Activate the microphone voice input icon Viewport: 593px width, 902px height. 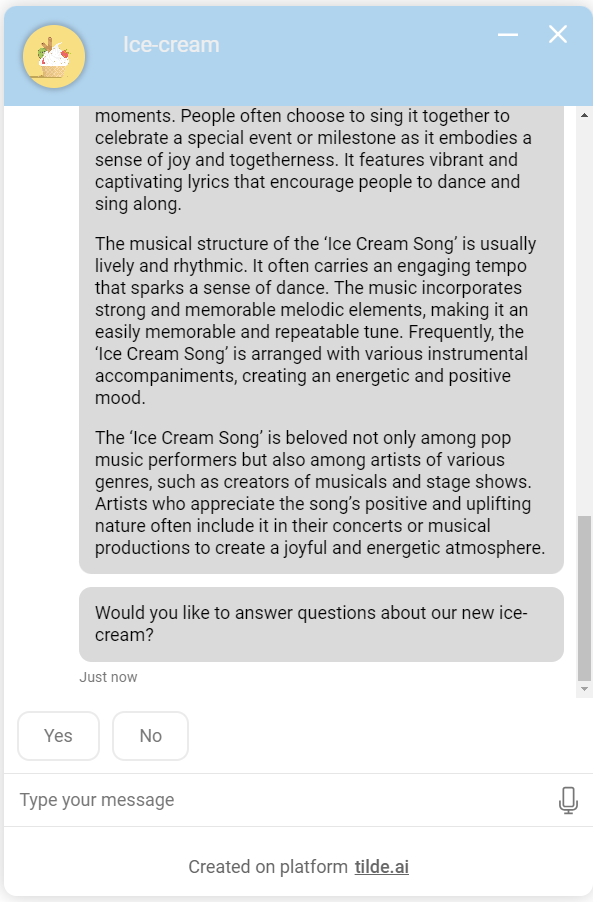(568, 800)
